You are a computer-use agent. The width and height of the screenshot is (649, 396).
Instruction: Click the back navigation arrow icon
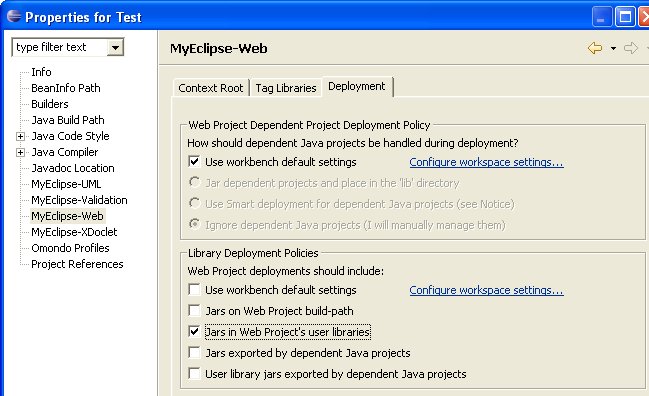click(595, 48)
